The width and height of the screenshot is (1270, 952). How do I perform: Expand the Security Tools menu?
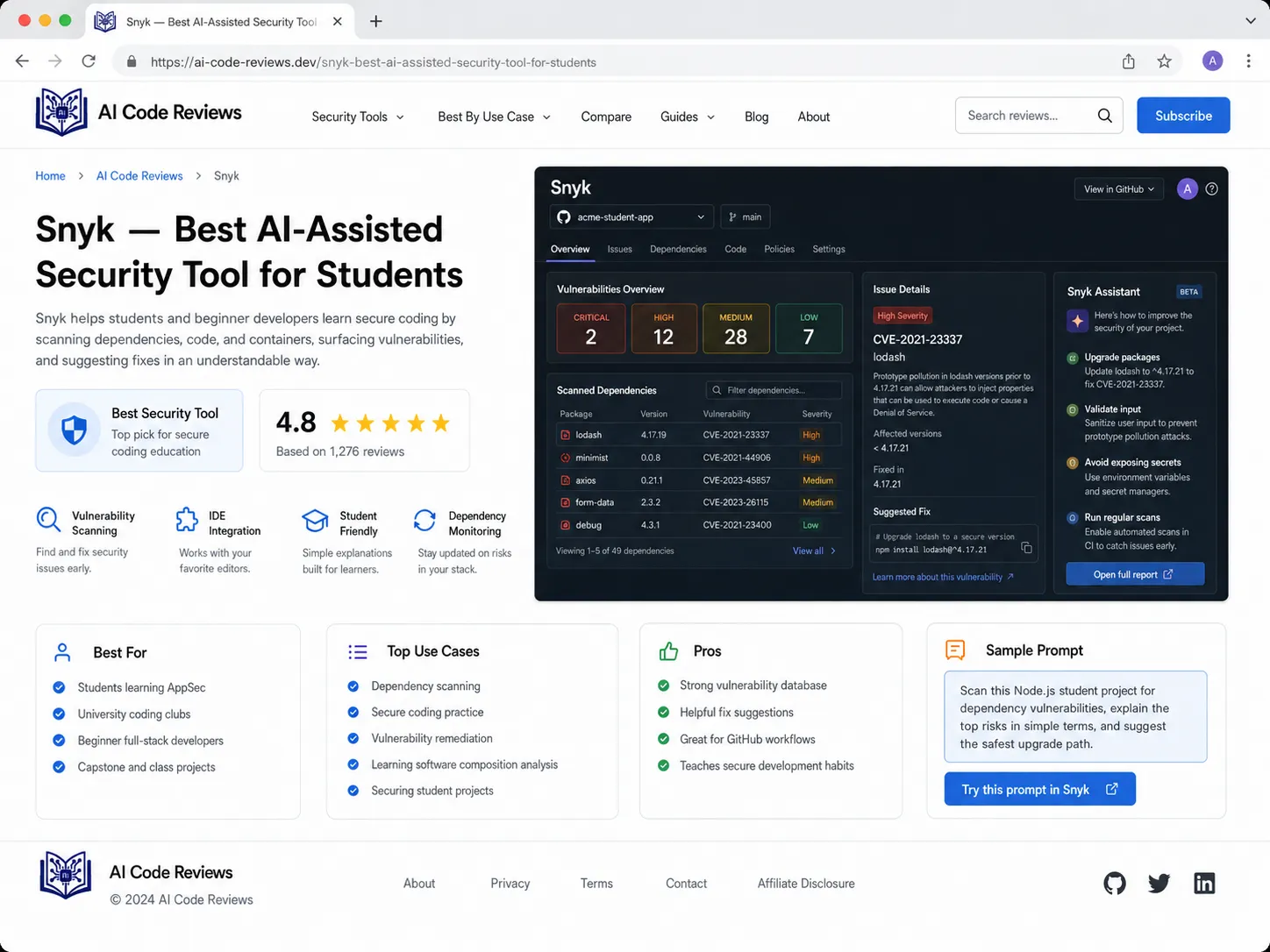pos(358,117)
